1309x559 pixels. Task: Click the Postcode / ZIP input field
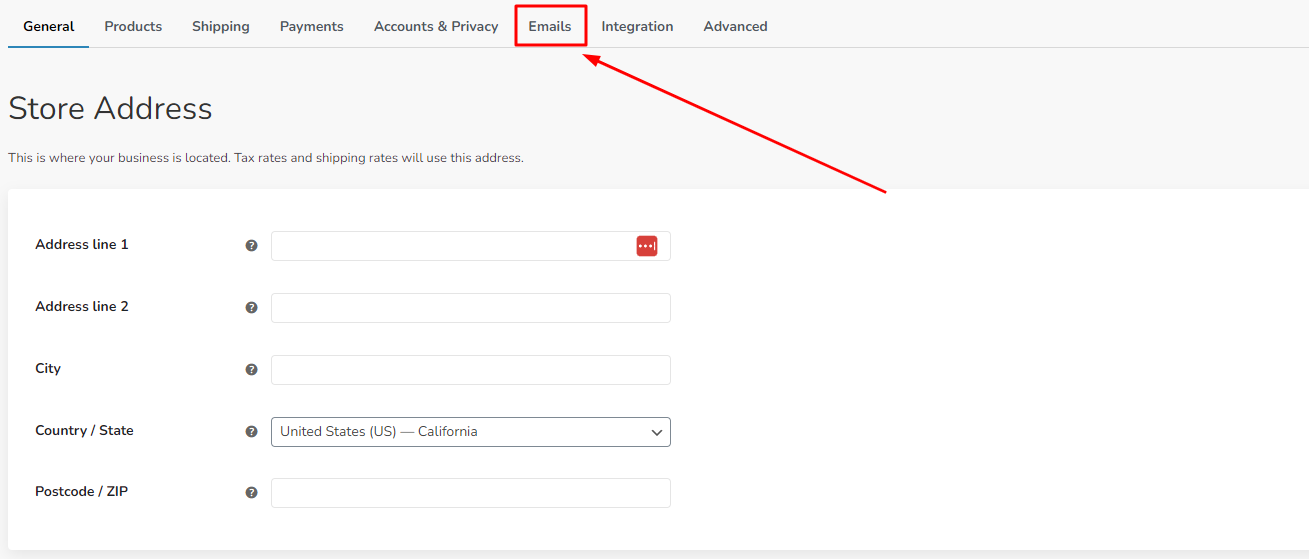(x=470, y=493)
